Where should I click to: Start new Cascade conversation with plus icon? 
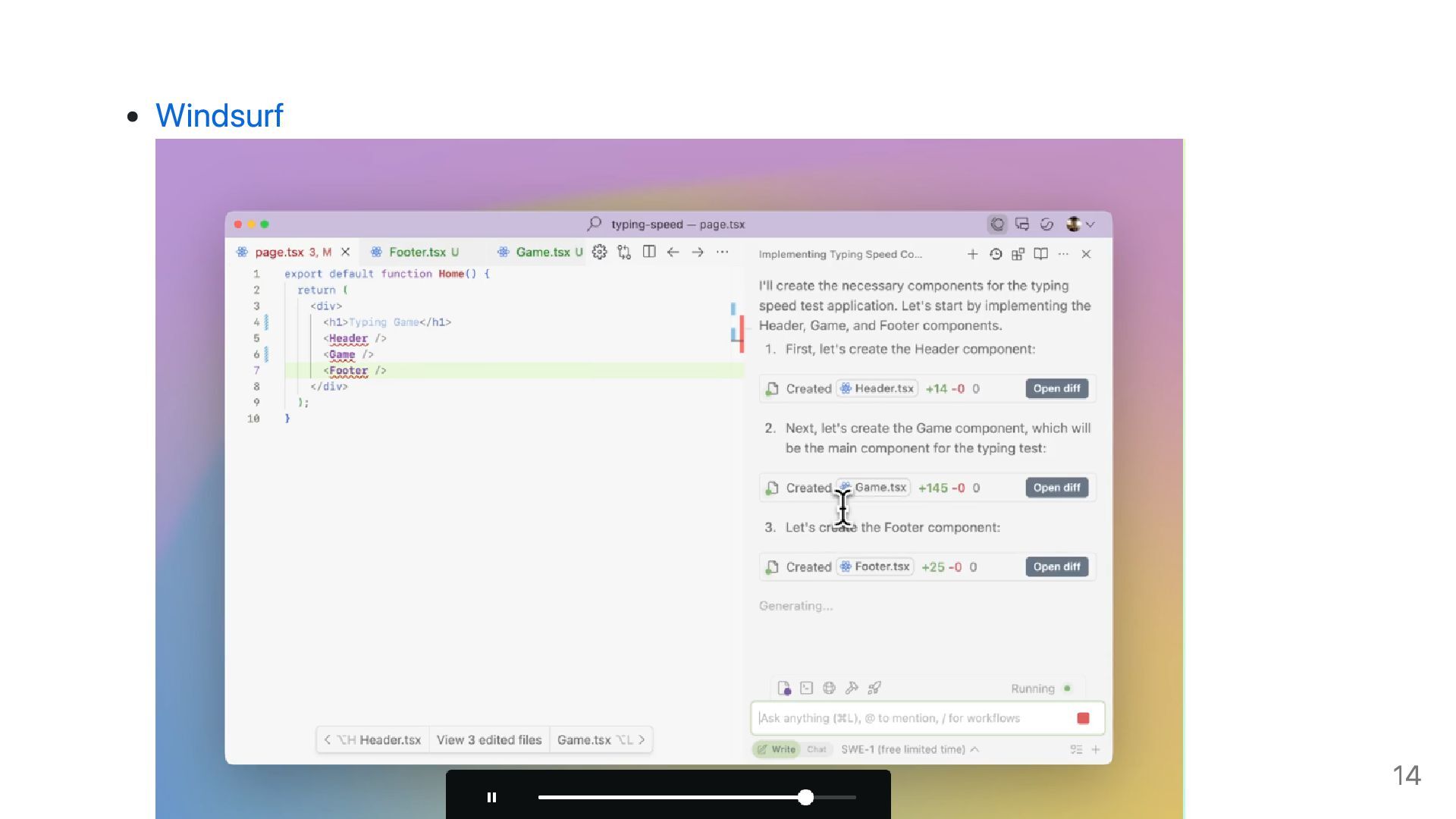pos(972,254)
